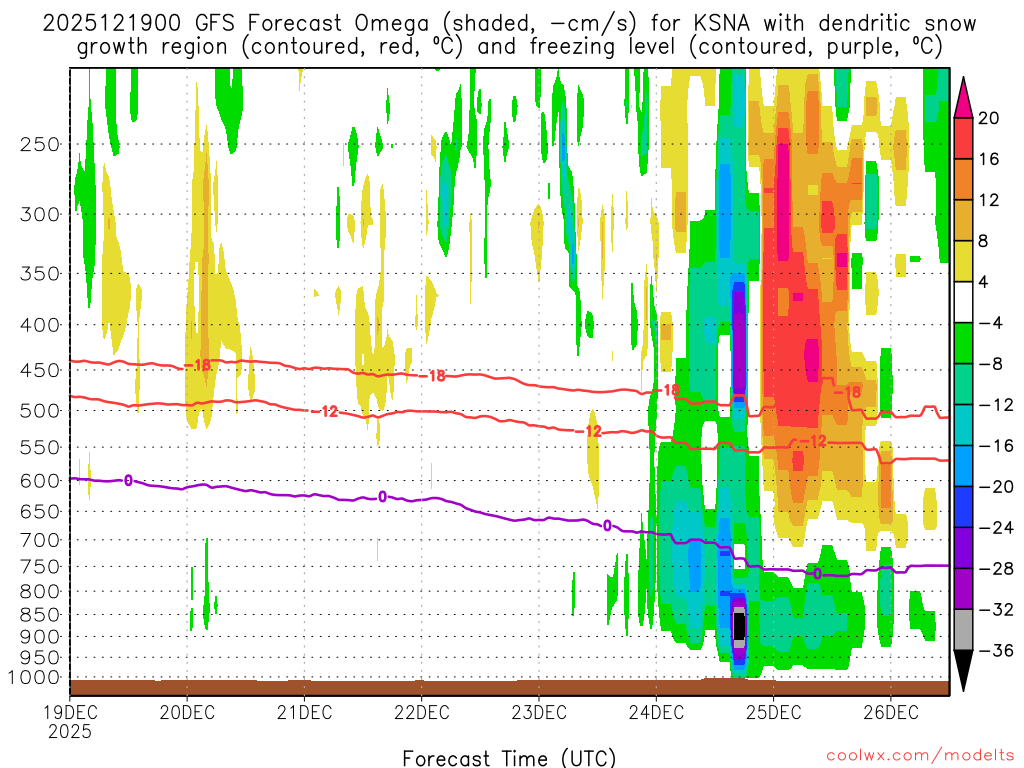This screenshot has height=768, width=1024.
Task: Pick the 600 pressure axis label
Action: click(40, 481)
